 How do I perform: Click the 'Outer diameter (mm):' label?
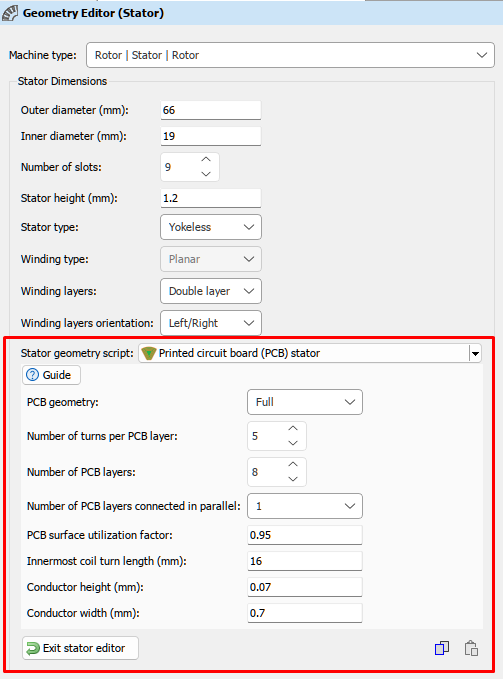pyautogui.click(x=74, y=110)
